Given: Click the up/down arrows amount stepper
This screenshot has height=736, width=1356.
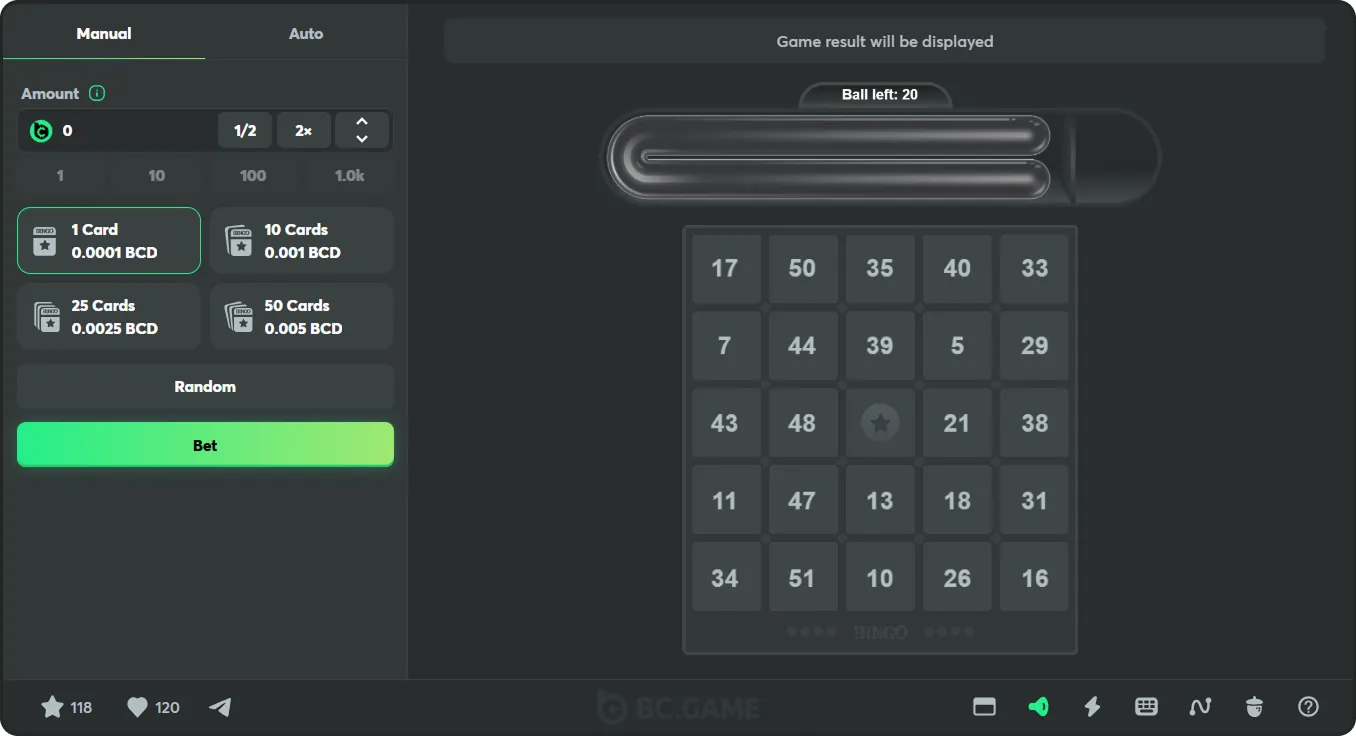Looking at the screenshot, I should tap(362, 131).
